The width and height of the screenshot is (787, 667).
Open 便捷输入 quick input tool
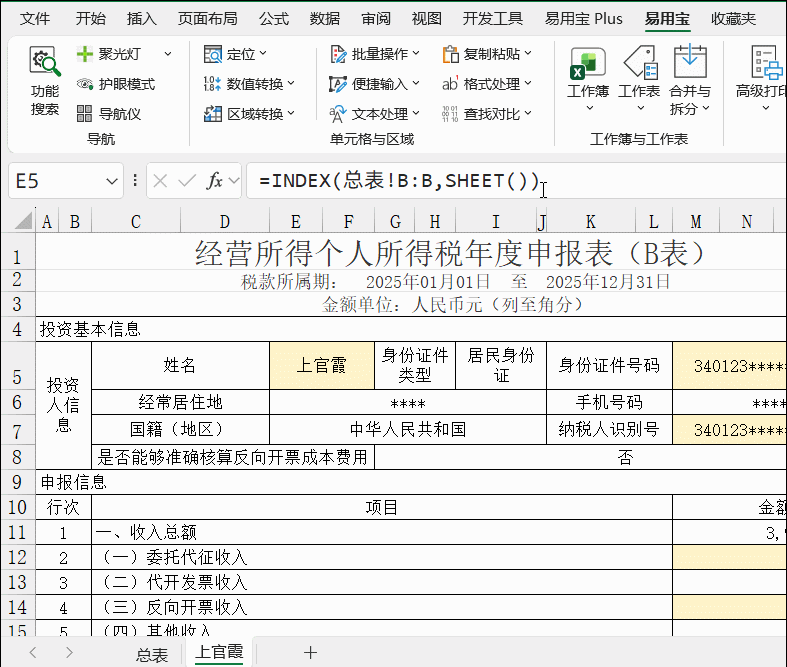(x=374, y=84)
